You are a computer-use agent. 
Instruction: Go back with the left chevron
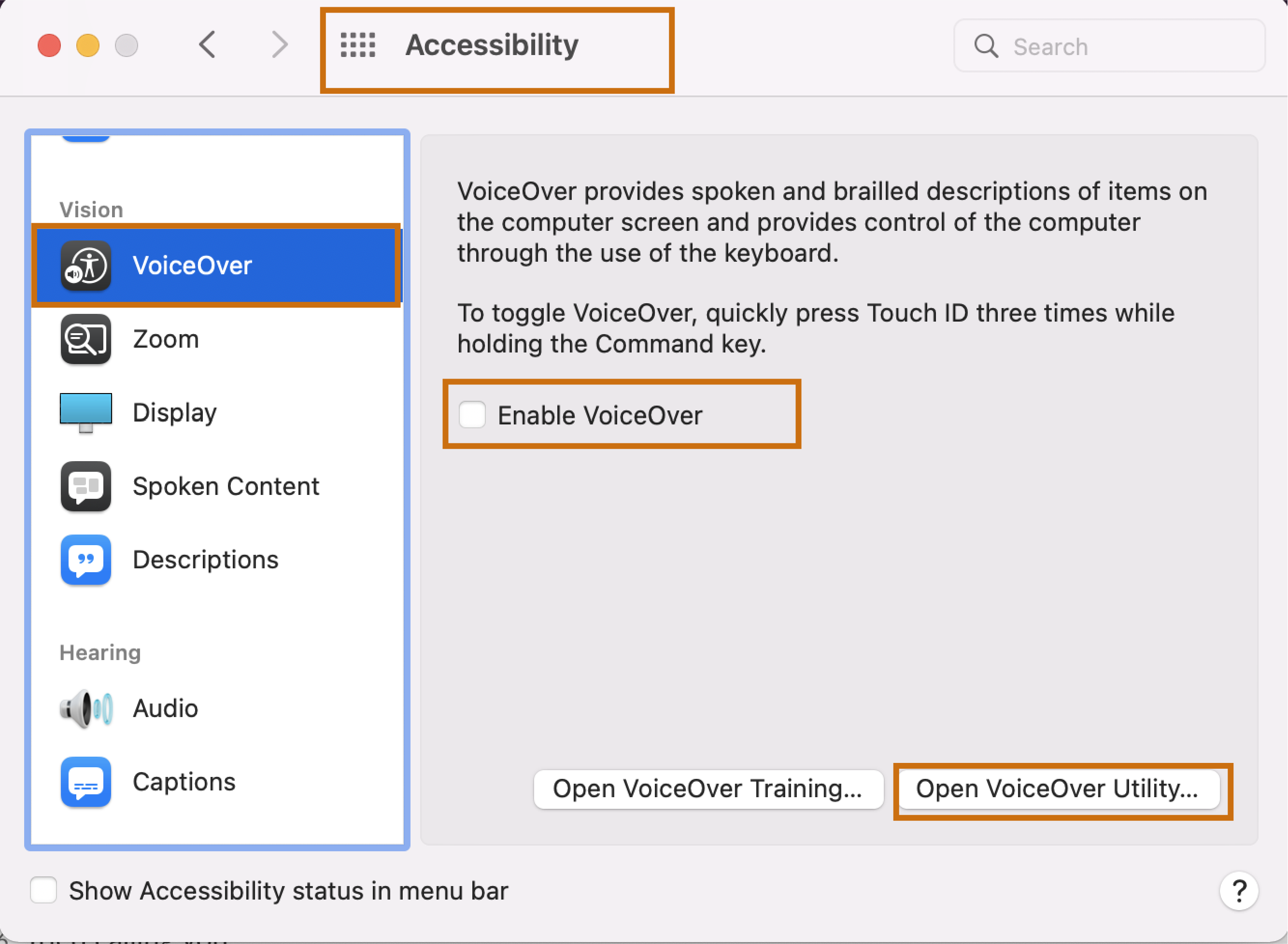coord(208,45)
